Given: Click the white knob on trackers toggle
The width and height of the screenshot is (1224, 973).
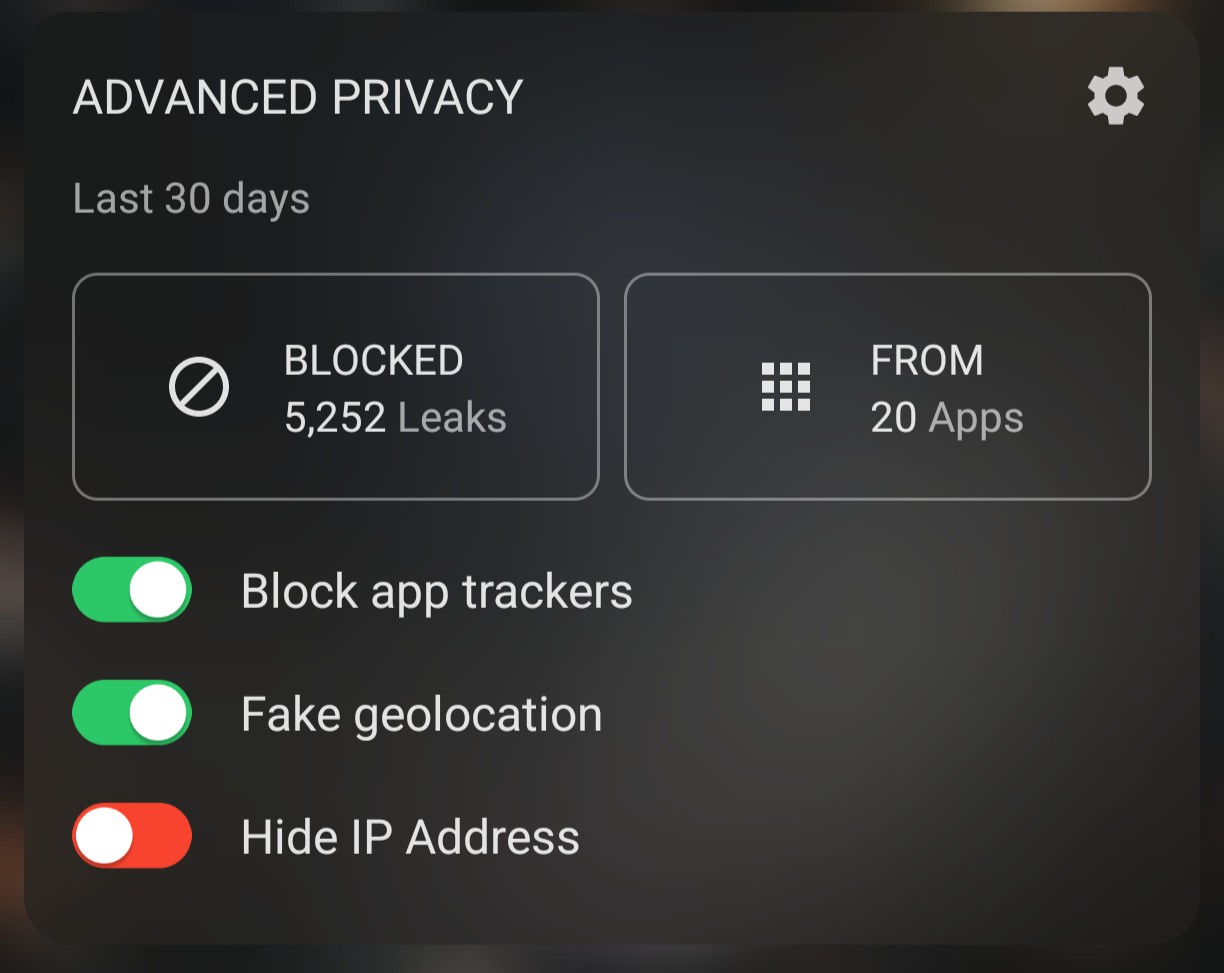Looking at the screenshot, I should (159, 590).
